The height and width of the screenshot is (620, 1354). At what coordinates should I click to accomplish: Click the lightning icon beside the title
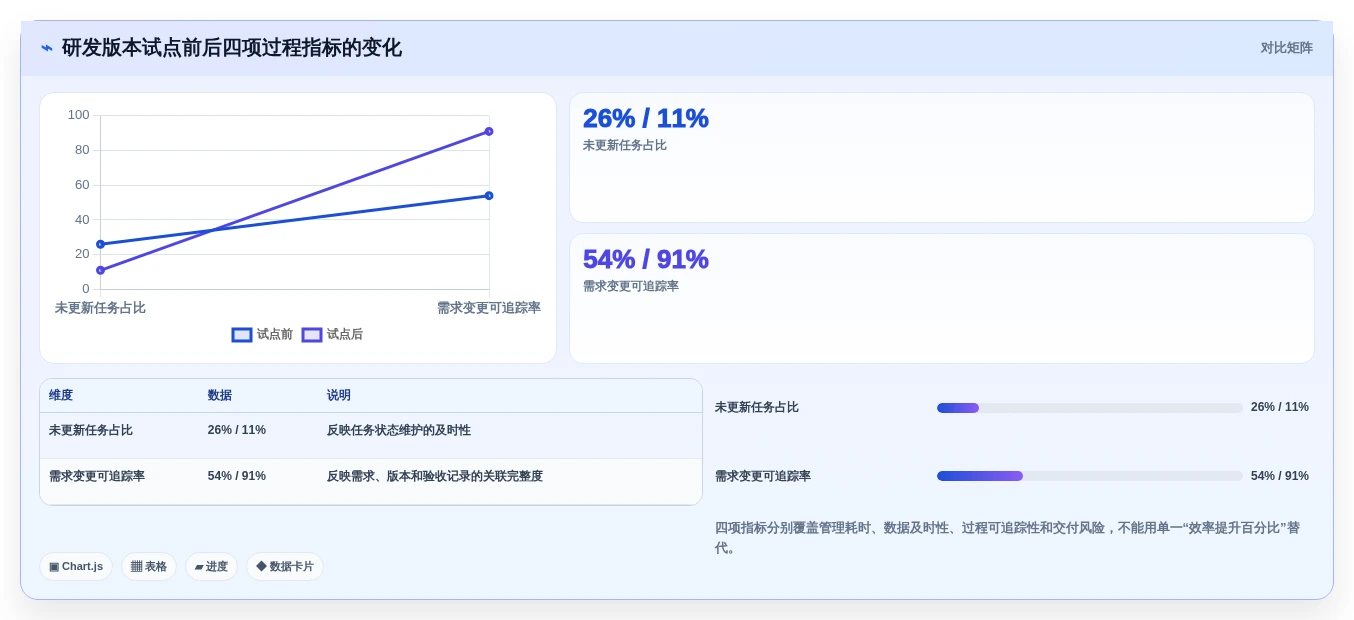pyautogui.click(x=47, y=48)
